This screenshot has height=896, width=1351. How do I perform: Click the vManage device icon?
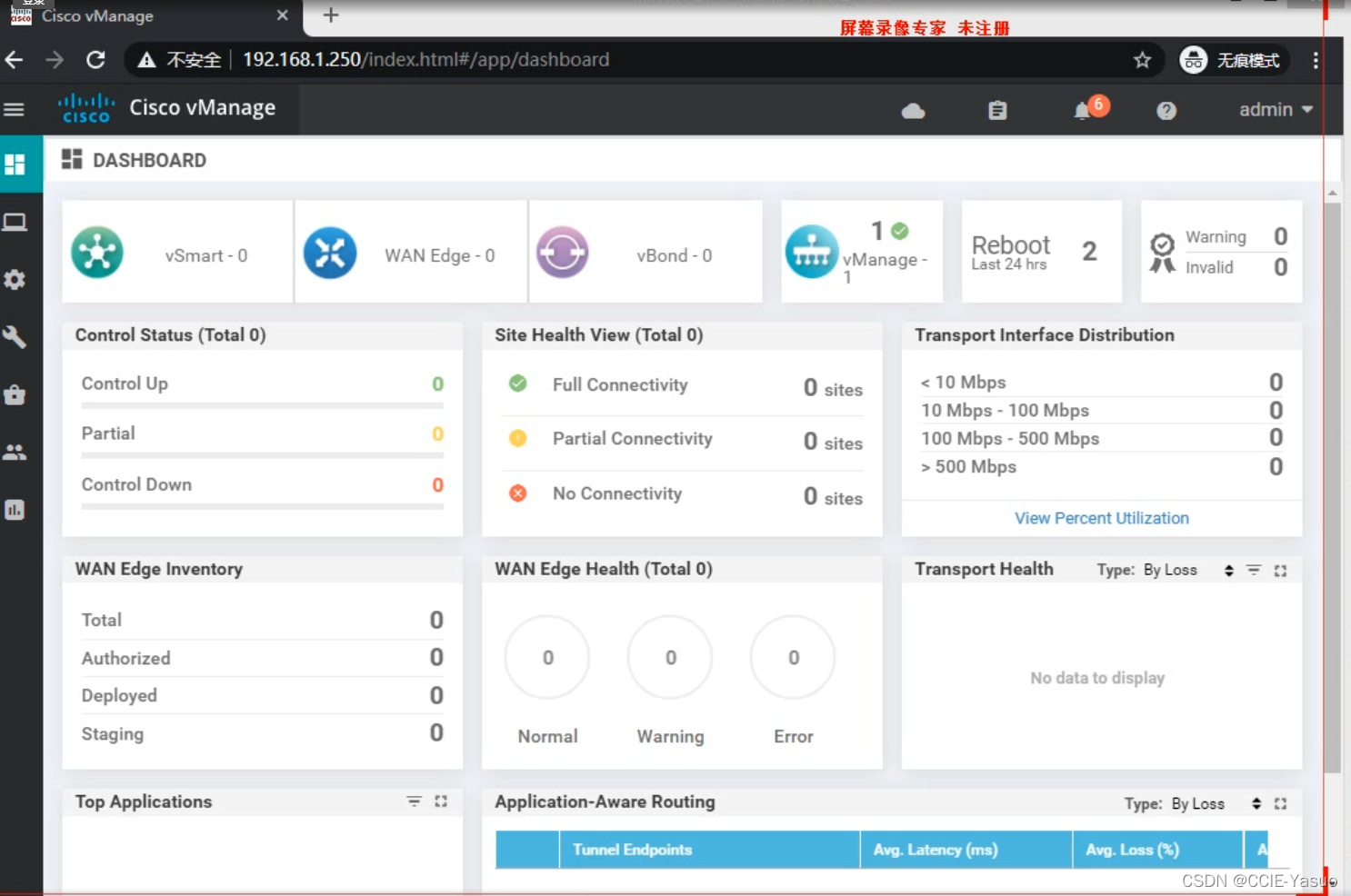(x=812, y=252)
